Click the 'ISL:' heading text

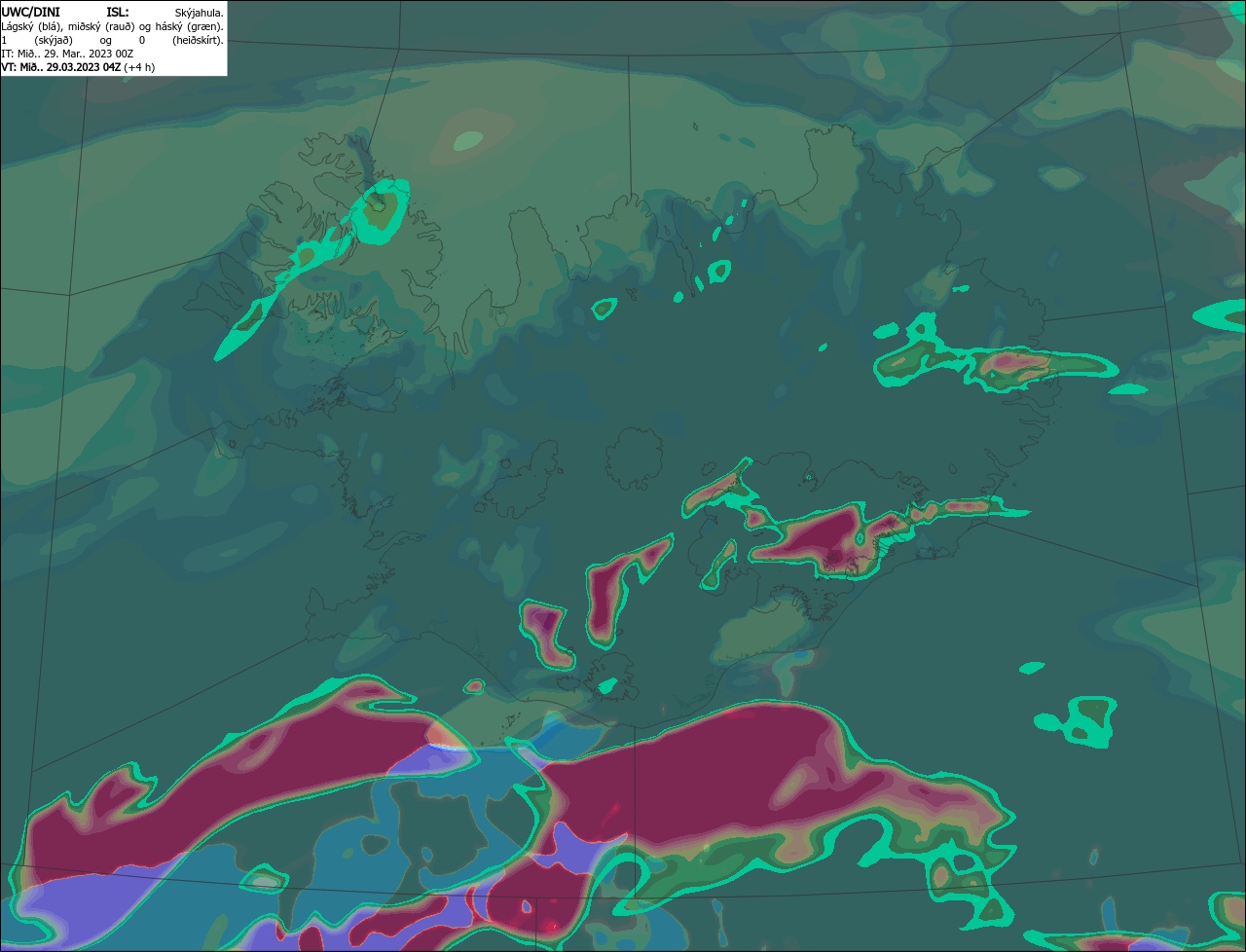(x=118, y=13)
